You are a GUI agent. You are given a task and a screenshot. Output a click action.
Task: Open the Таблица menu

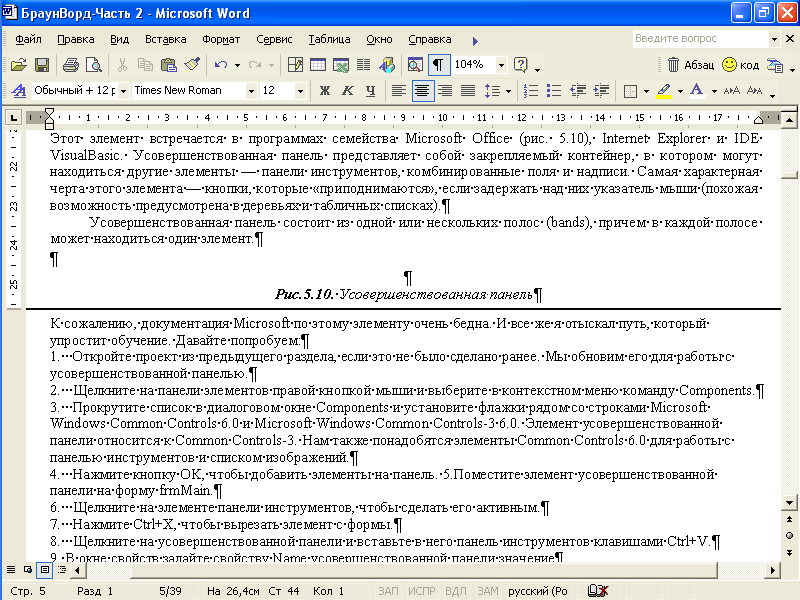(x=329, y=39)
